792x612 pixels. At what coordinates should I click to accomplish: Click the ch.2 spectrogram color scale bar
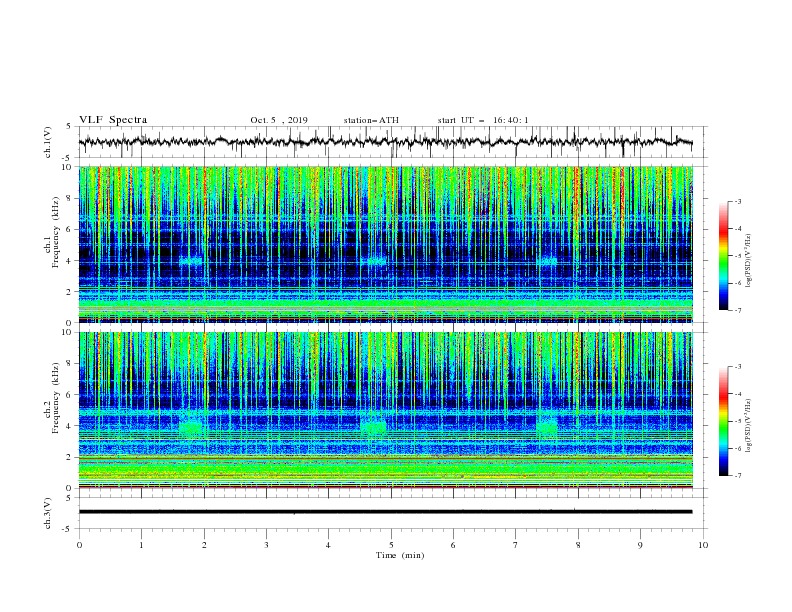tap(724, 421)
